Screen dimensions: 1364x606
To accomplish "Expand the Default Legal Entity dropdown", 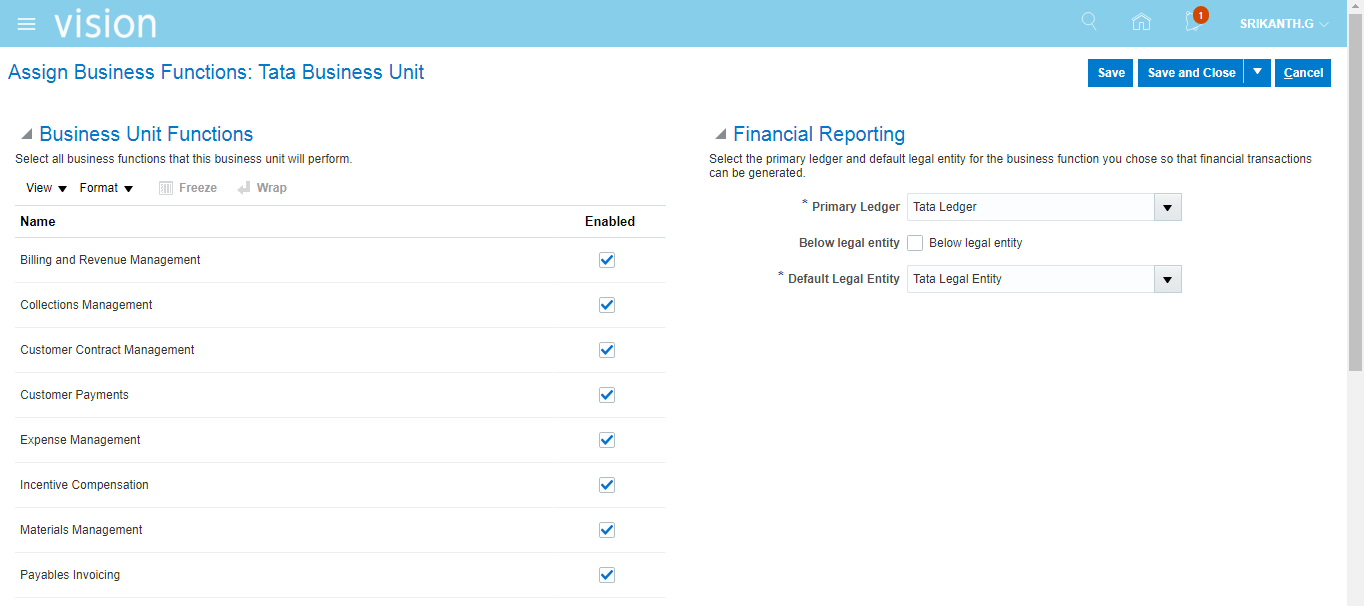I will click(x=1167, y=279).
